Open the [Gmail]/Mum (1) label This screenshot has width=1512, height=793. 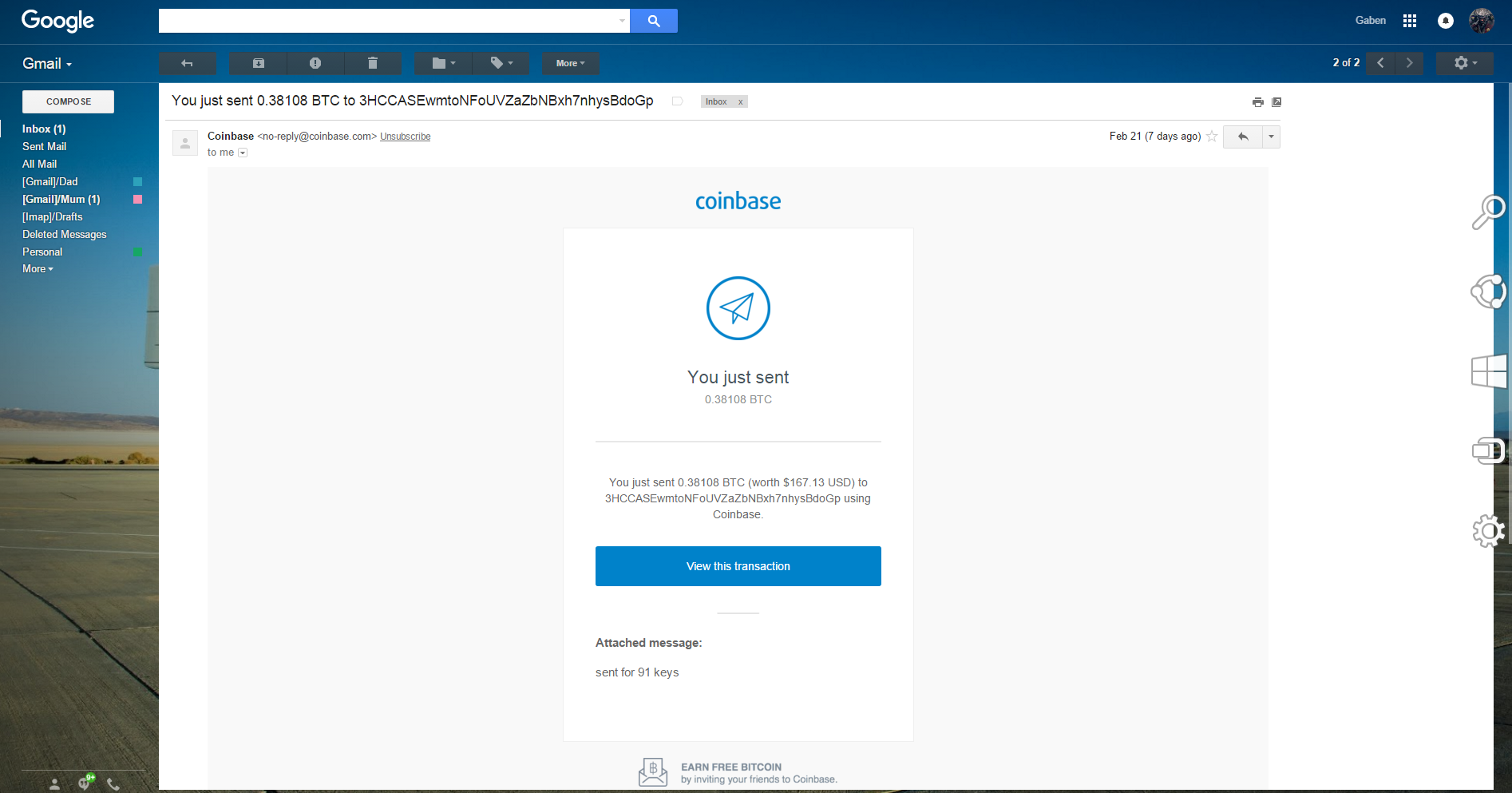pos(61,199)
